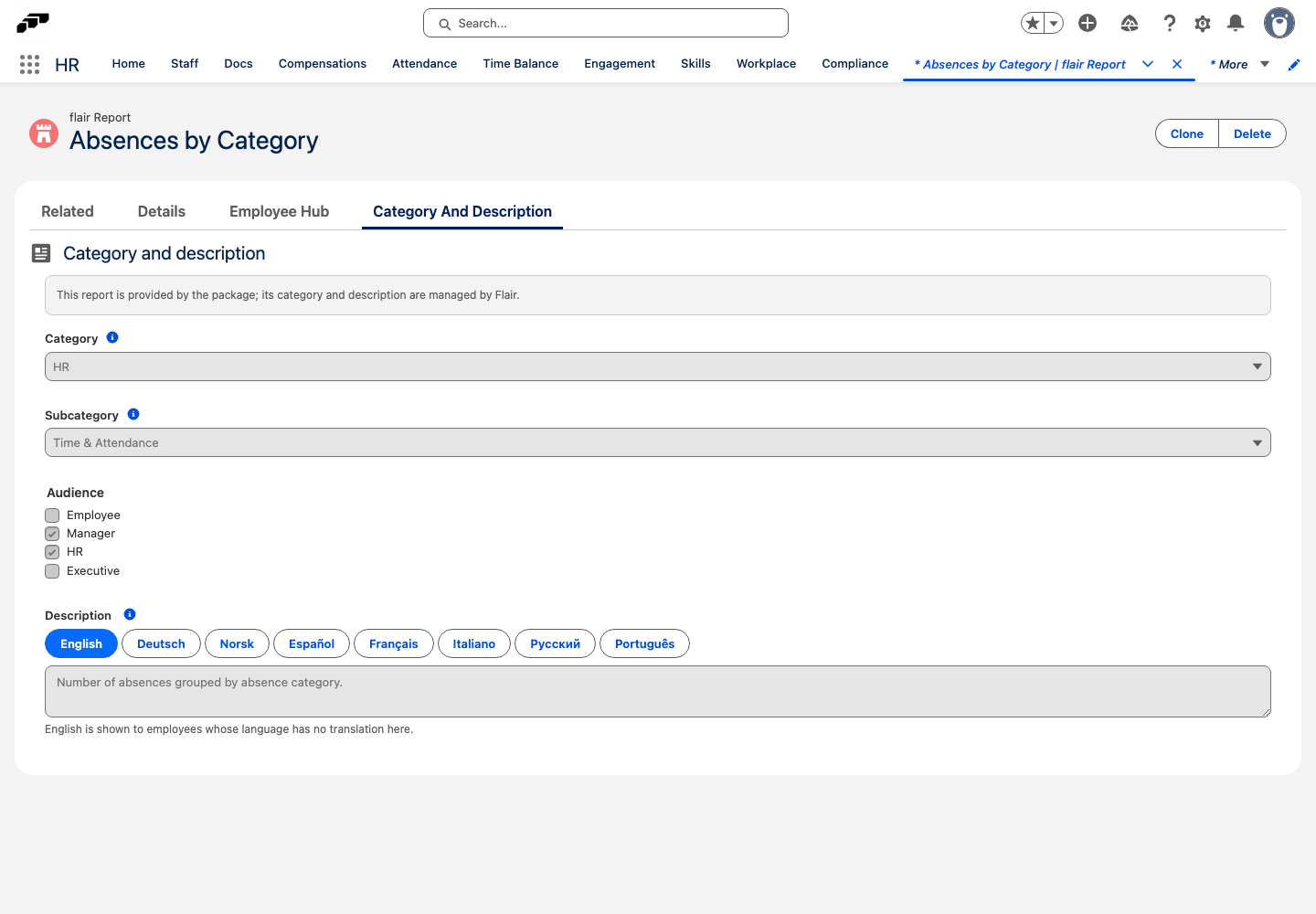Open the Engagement nav item

click(x=620, y=64)
